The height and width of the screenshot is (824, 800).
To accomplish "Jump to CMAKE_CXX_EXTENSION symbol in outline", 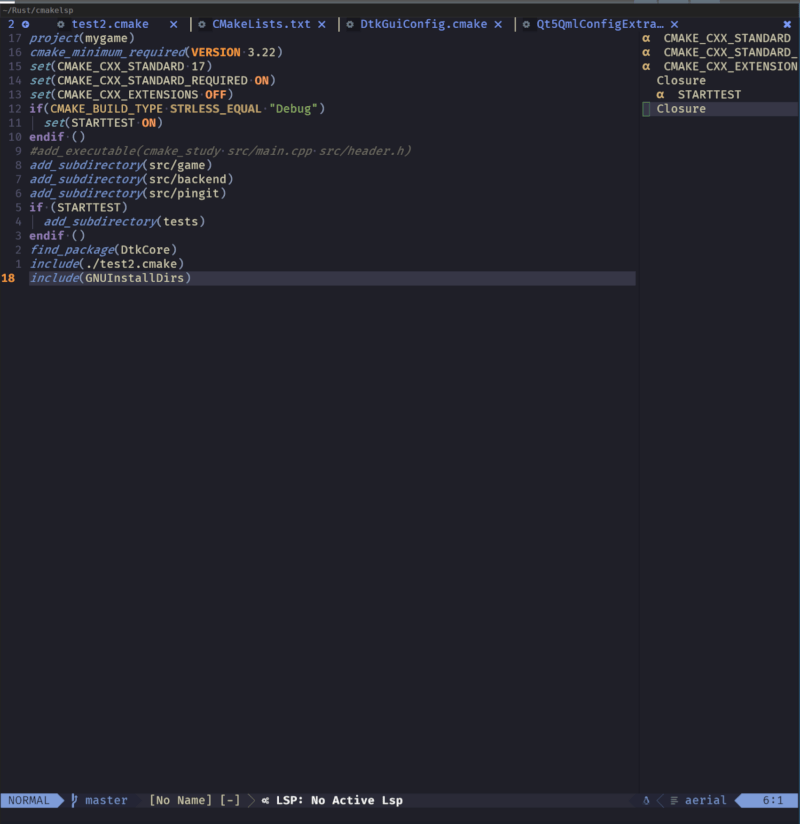I will 730,66.
